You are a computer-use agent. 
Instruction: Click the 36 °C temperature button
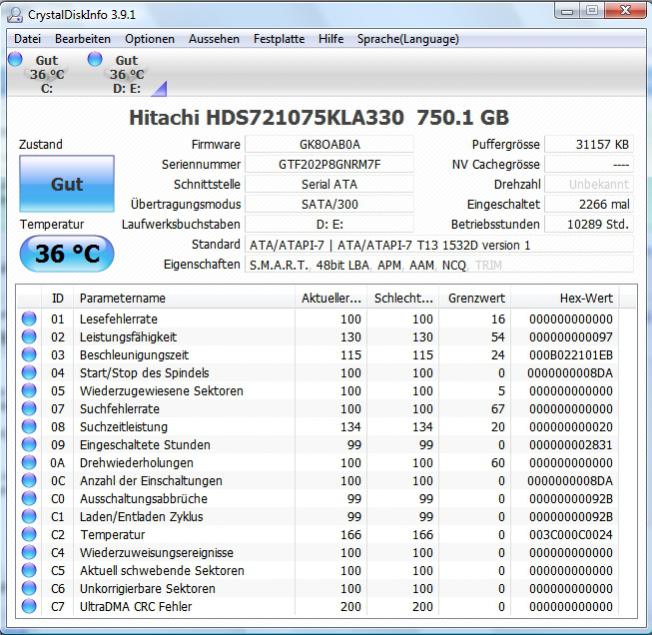point(67,254)
